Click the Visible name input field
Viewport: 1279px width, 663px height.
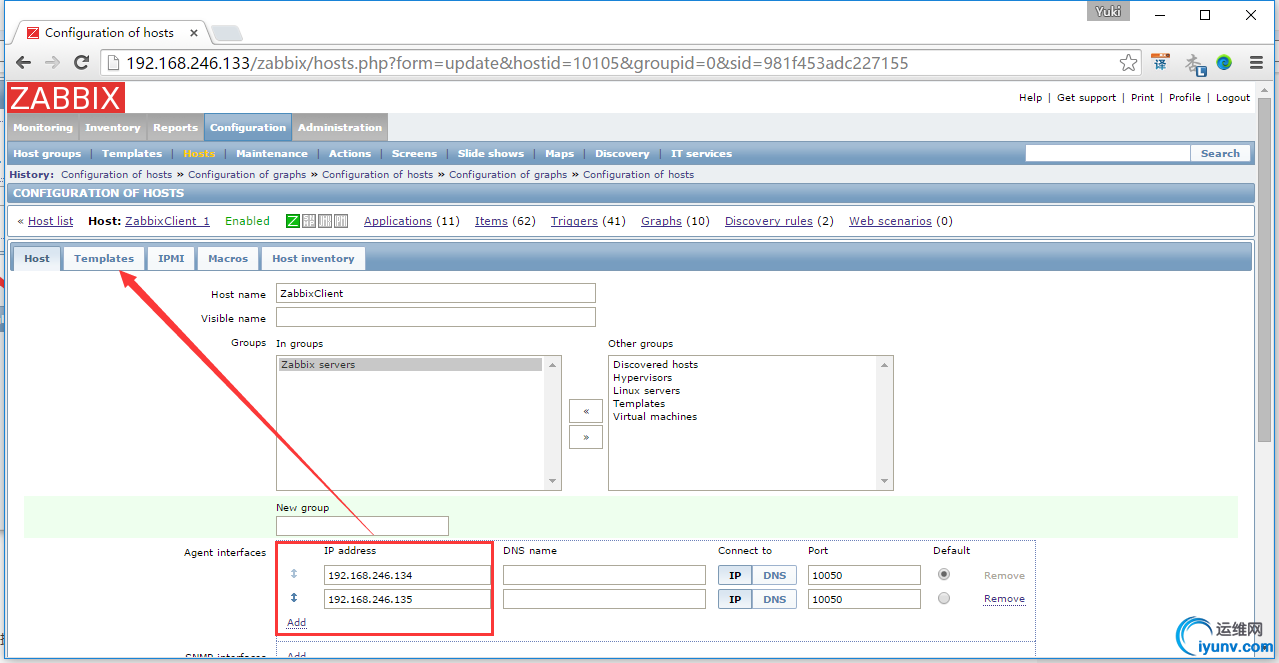click(436, 317)
